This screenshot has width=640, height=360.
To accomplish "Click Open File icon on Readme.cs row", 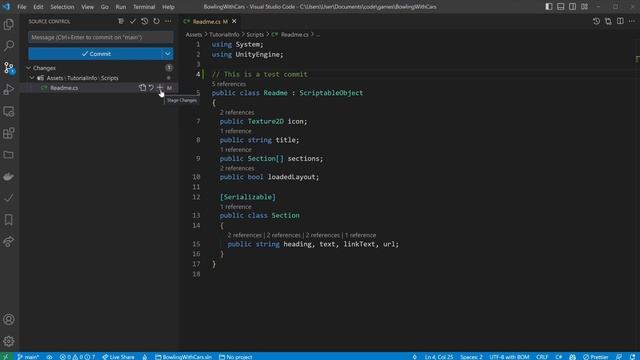I will [x=142, y=88].
